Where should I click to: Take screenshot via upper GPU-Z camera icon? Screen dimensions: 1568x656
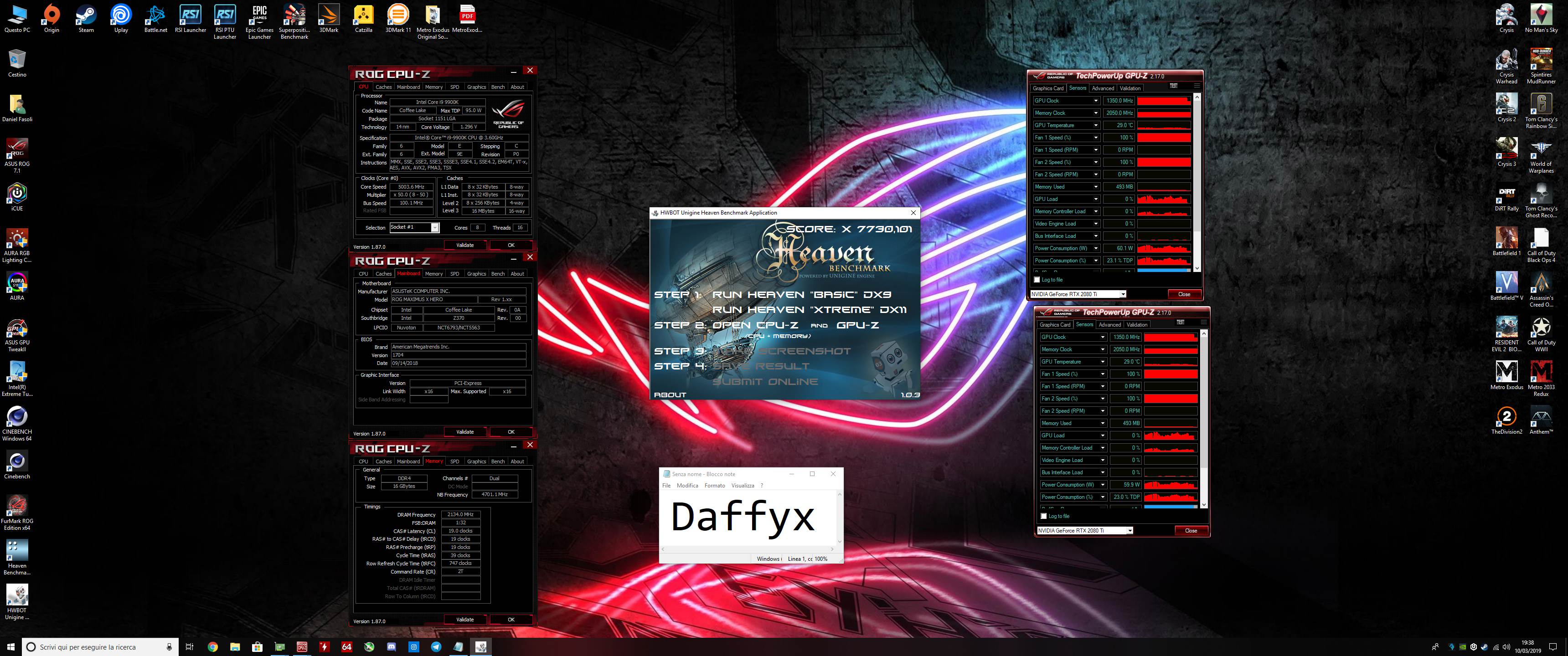pos(1174,86)
